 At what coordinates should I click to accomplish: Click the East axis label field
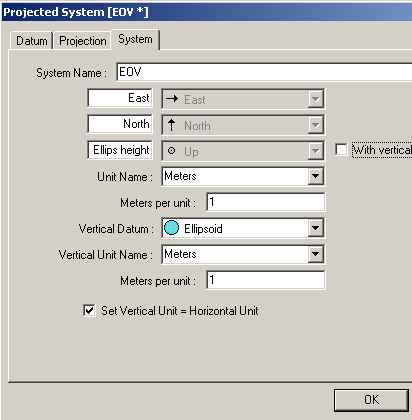[120, 98]
